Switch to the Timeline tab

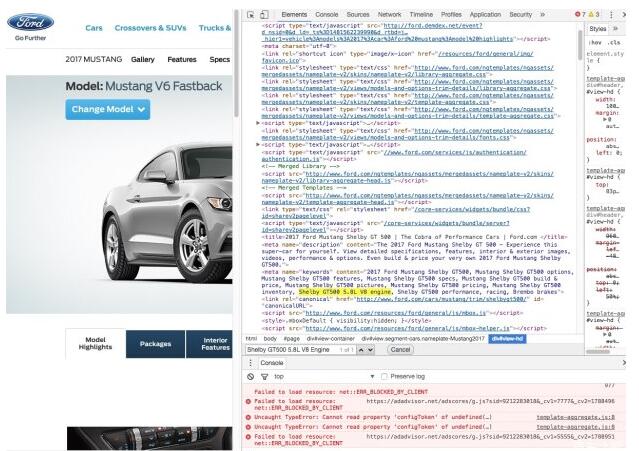421,14
